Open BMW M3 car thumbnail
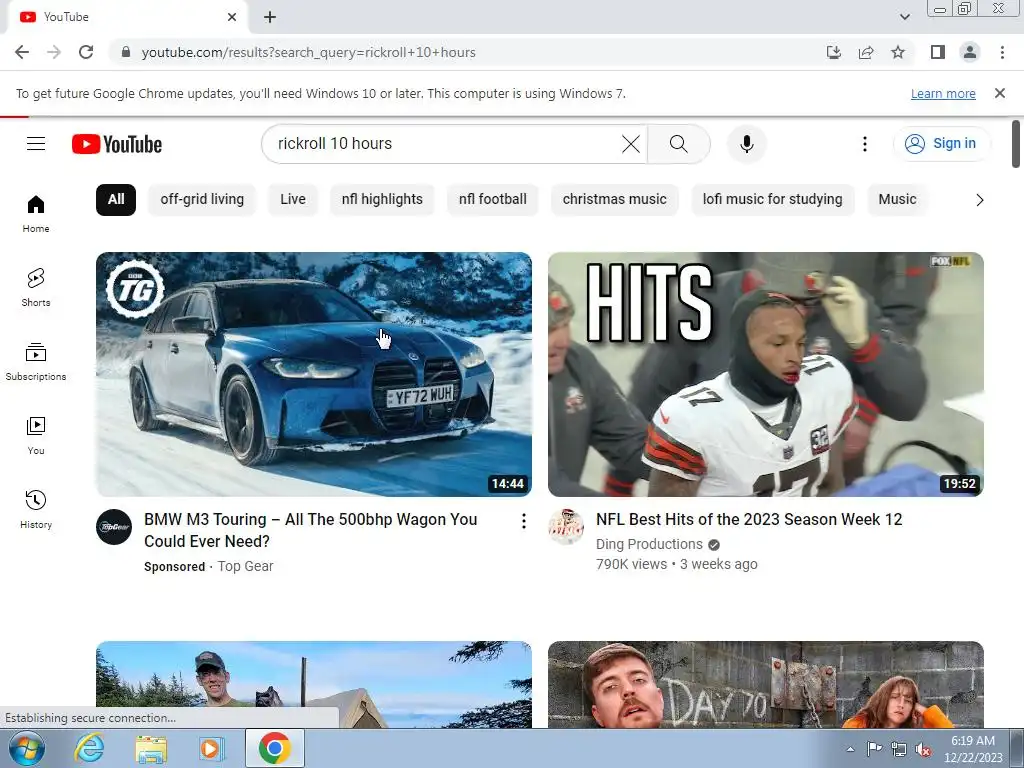1024x768 pixels. click(313, 374)
